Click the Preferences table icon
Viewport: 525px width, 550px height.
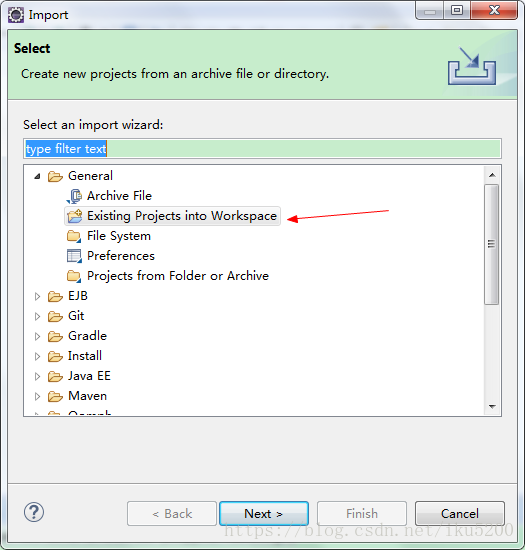(x=74, y=256)
